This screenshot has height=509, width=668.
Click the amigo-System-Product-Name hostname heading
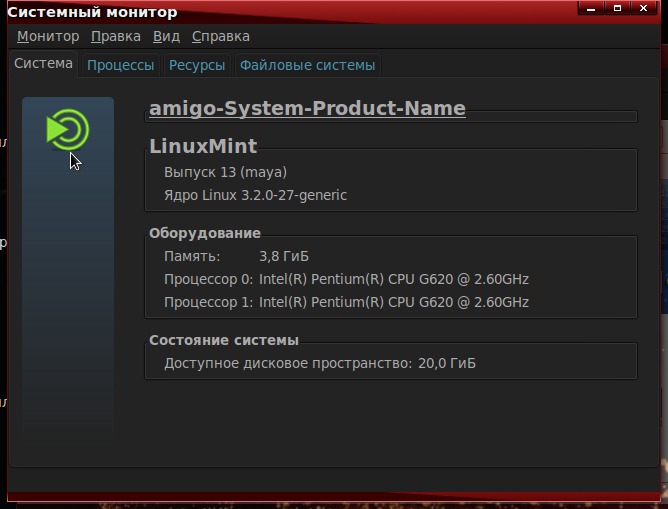307,108
